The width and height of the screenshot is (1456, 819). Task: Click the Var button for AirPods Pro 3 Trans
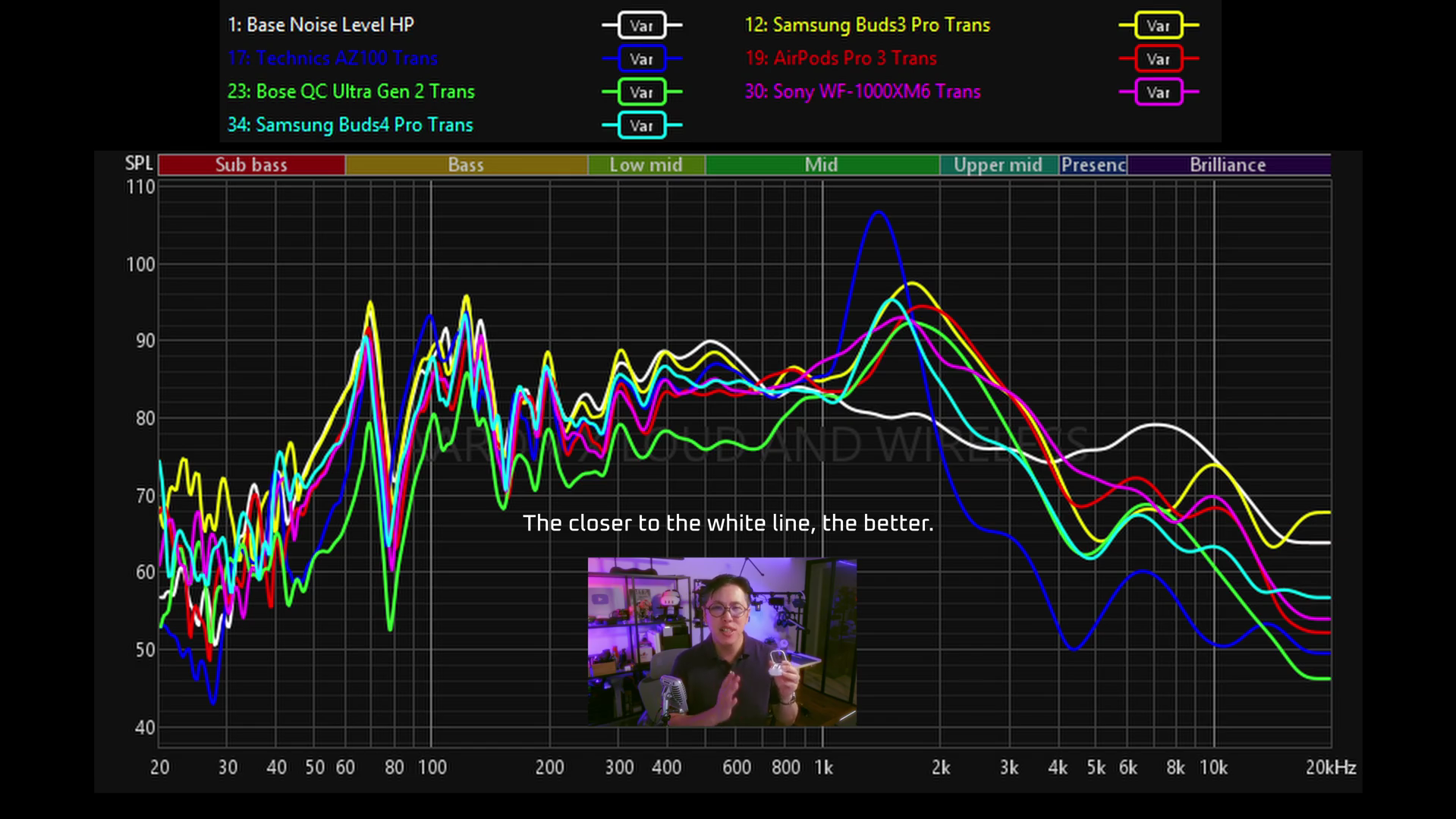click(1158, 59)
